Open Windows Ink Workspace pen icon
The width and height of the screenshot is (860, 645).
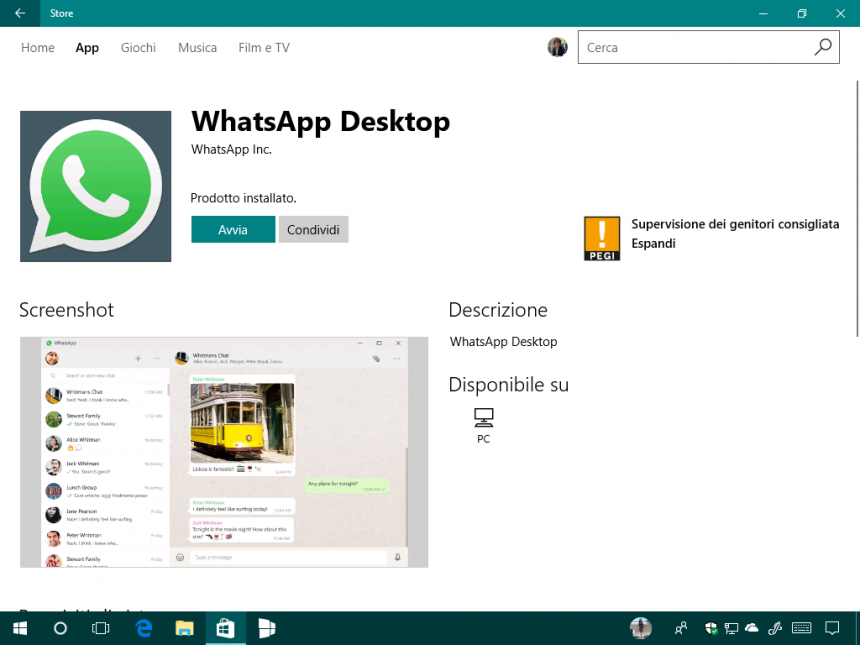(x=775, y=628)
